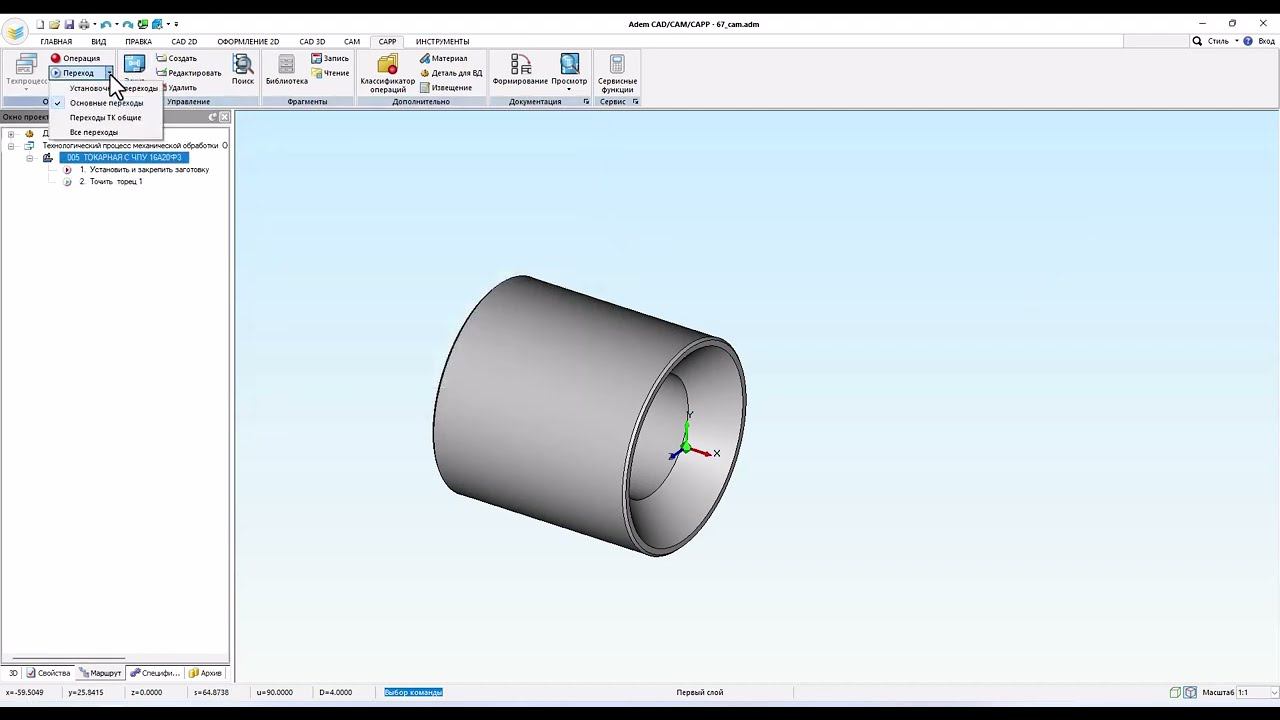Image resolution: width=1280 pixels, height=720 pixels.
Task: Switch to the ГЛАВНАЯ ribbon tab
Action: pyautogui.click(x=56, y=42)
